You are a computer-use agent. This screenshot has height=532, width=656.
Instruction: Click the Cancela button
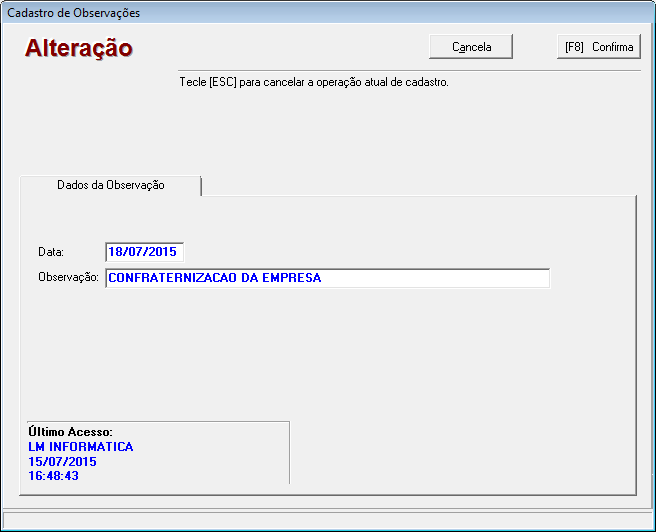click(x=471, y=47)
